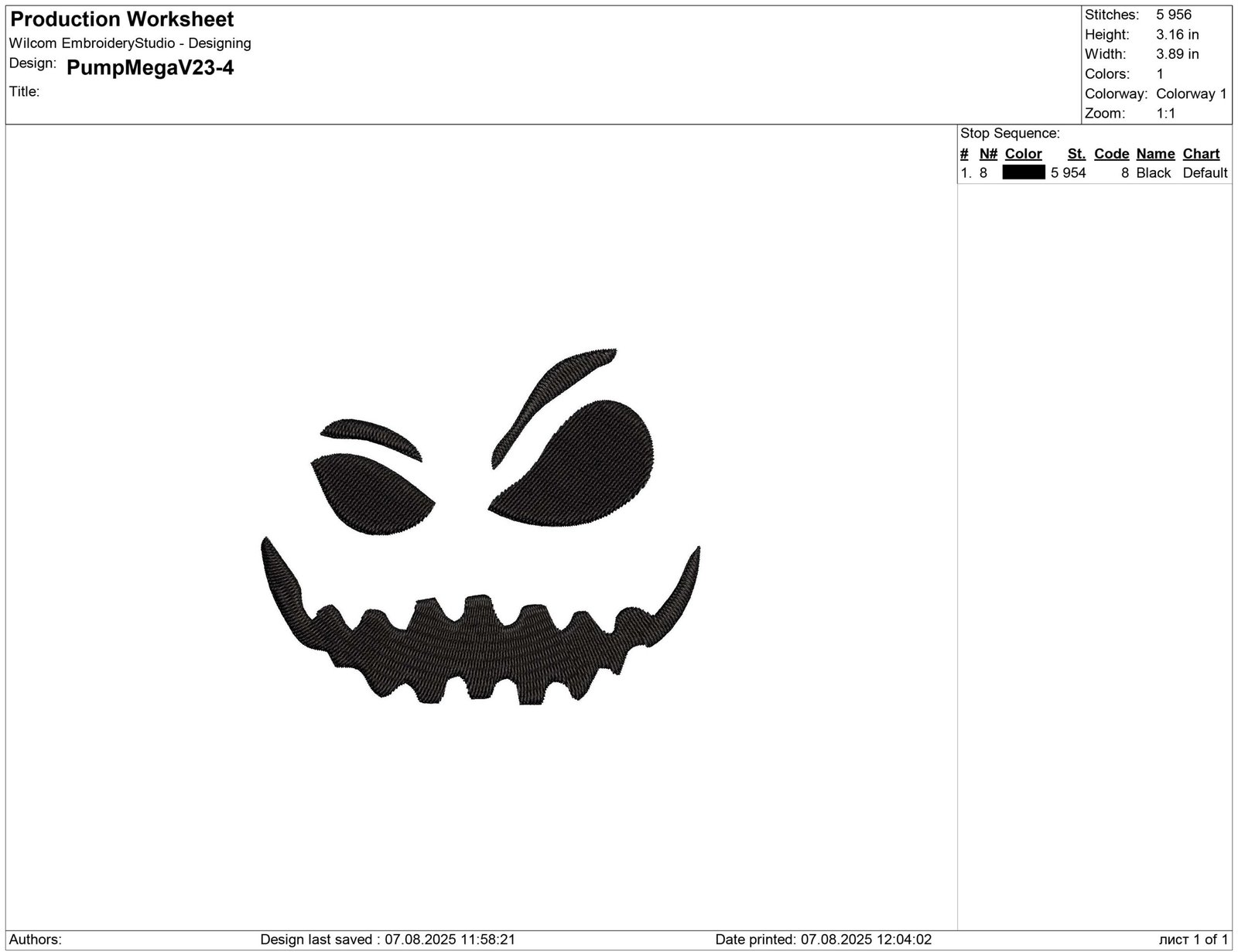This screenshot has width=1238, height=952.
Task: Click the Stitches value 5 956
Action: coord(1173,14)
